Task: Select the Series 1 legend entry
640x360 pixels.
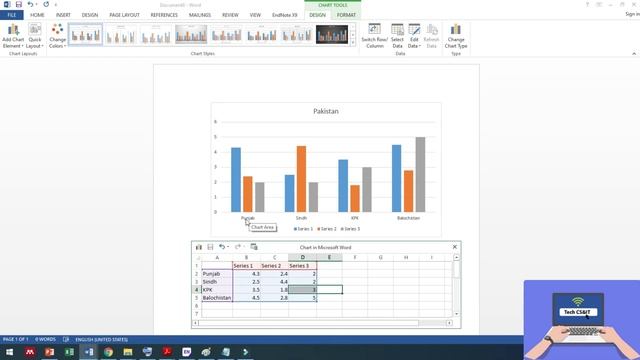Action: (x=303, y=229)
